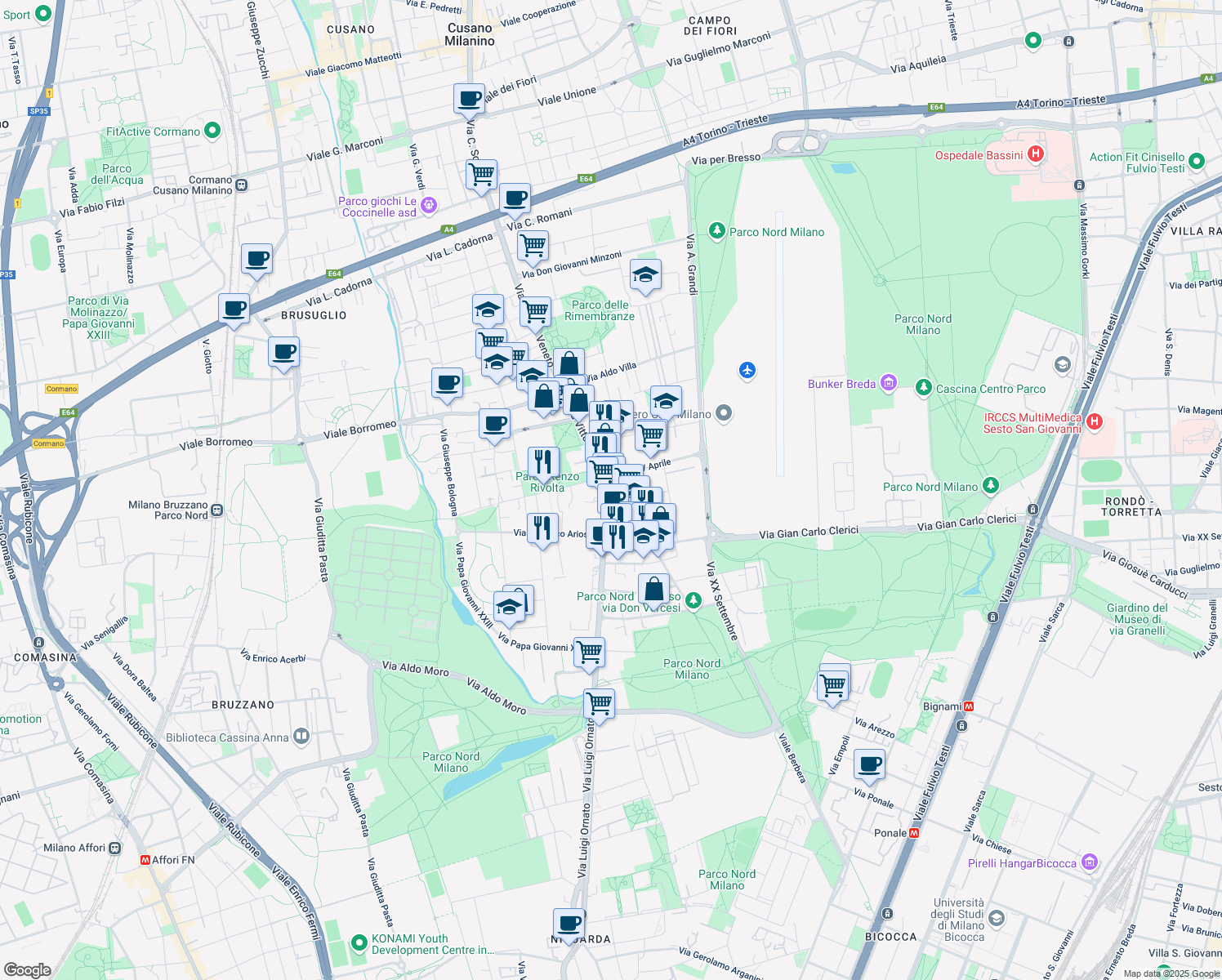Select the airplane marker on Bresso airfield

pyautogui.click(x=747, y=372)
